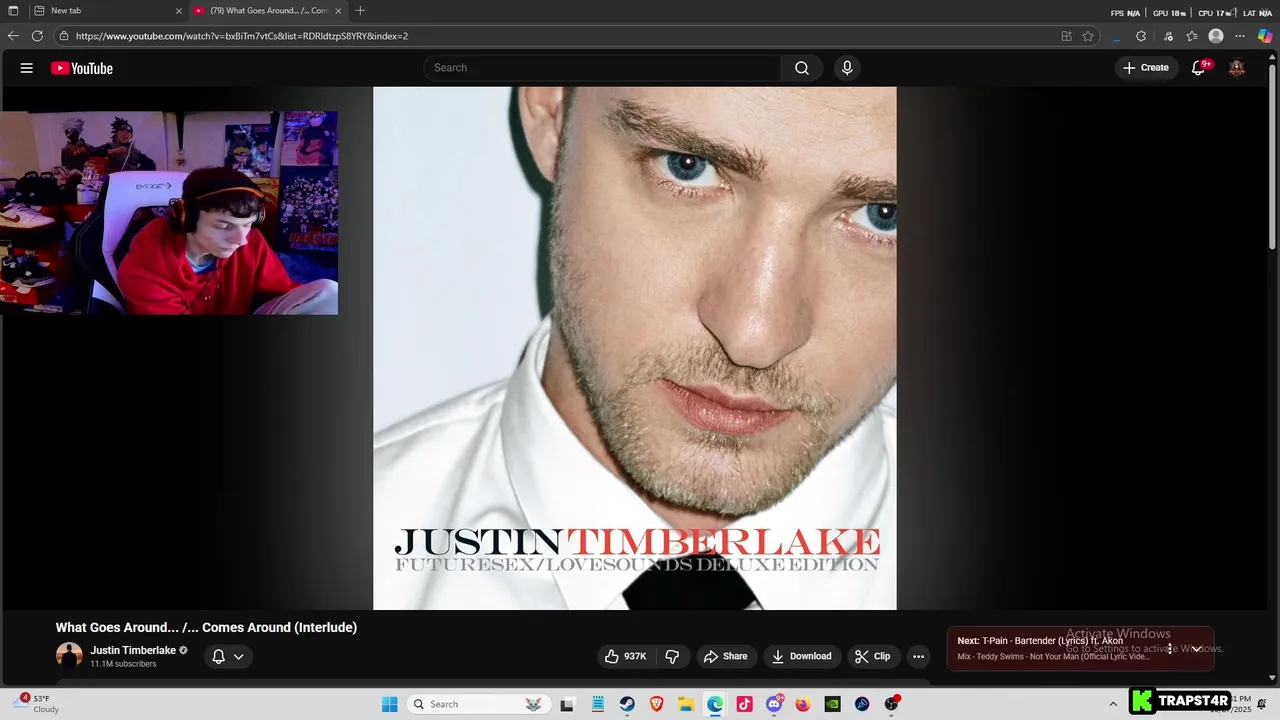The image size is (1280, 720).
Task: Switch to Microsoft Edge on taskbar
Action: 715,704
